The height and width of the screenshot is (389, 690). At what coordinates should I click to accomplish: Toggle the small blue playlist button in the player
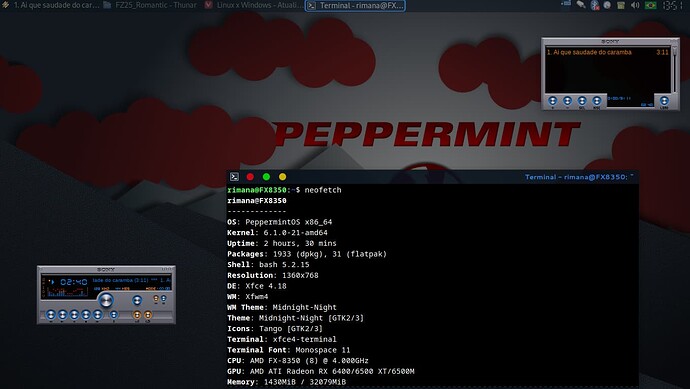(x=163, y=299)
